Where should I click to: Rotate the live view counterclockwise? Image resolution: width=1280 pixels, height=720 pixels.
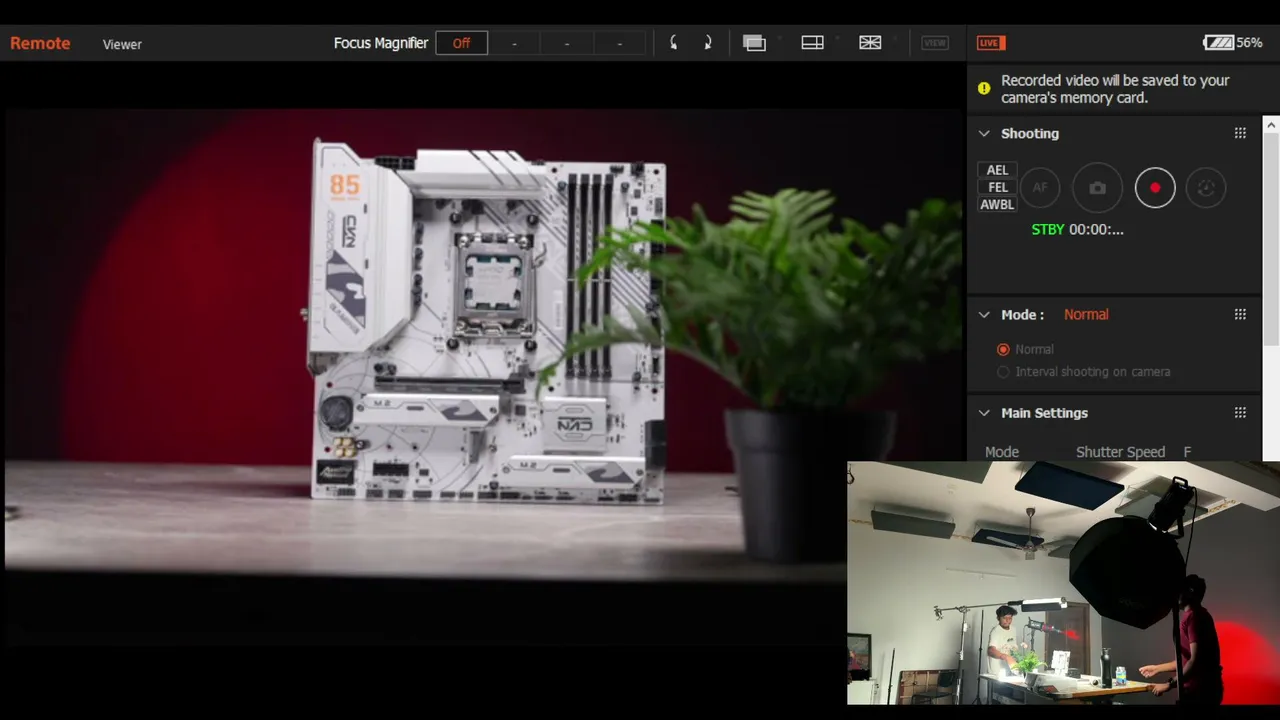674,43
